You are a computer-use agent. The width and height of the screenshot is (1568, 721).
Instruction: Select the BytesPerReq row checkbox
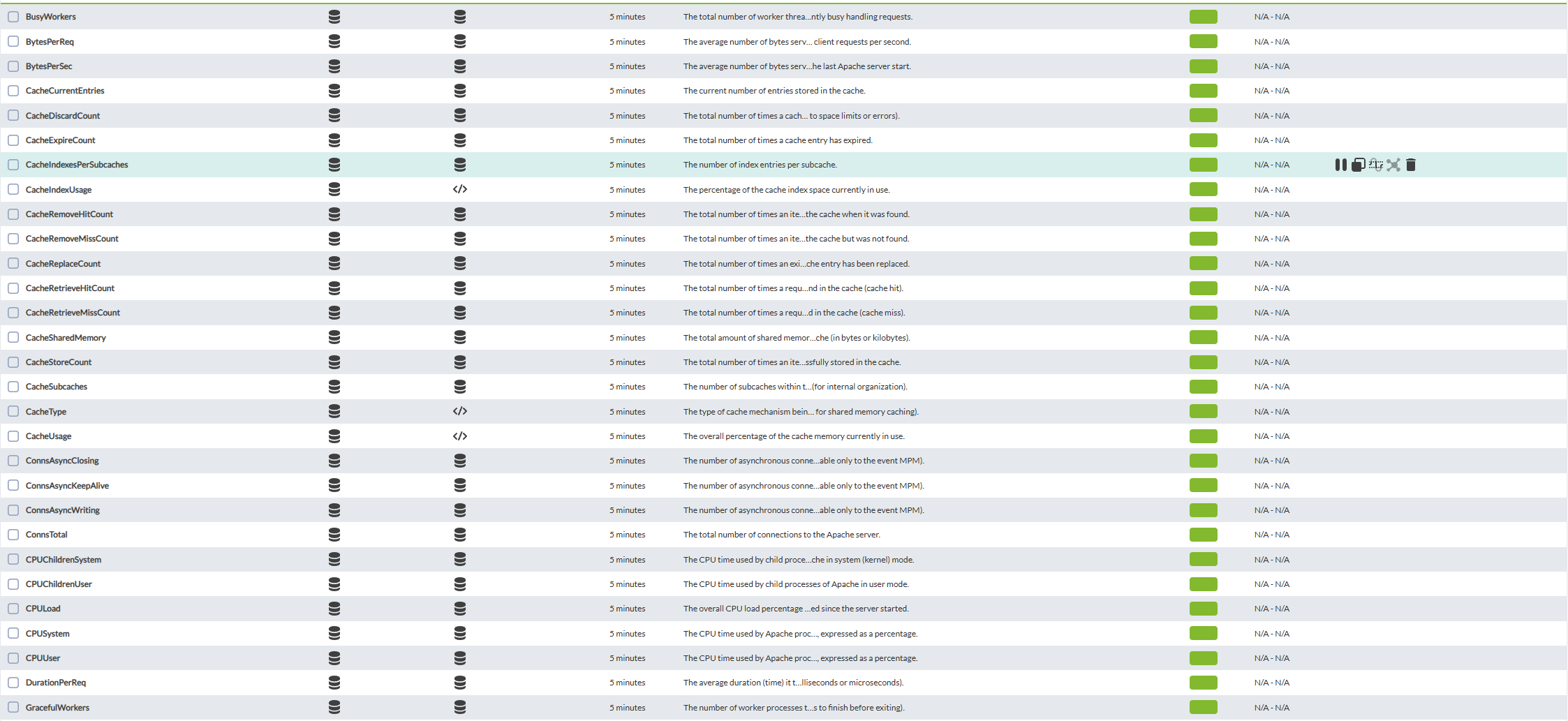(13, 41)
